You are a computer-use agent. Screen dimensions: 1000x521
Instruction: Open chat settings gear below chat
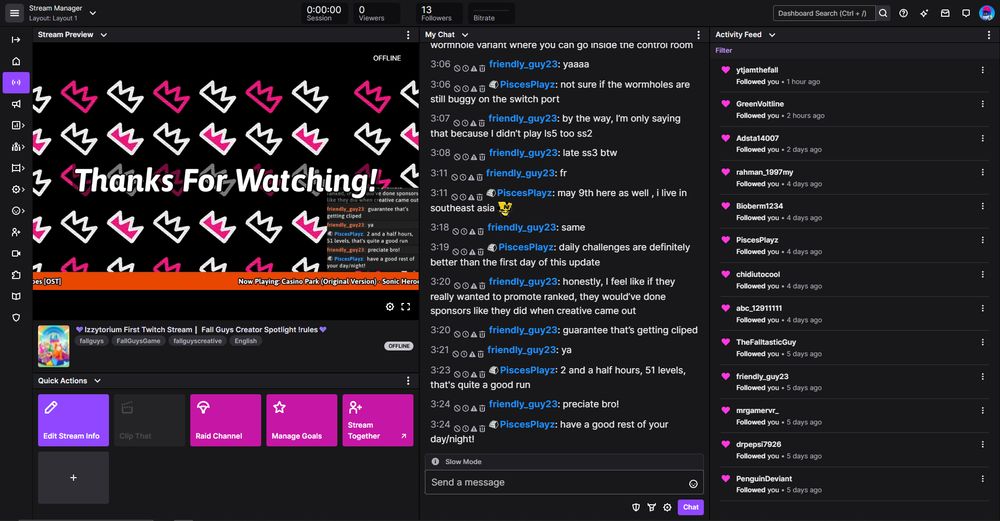tap(667, 508)
